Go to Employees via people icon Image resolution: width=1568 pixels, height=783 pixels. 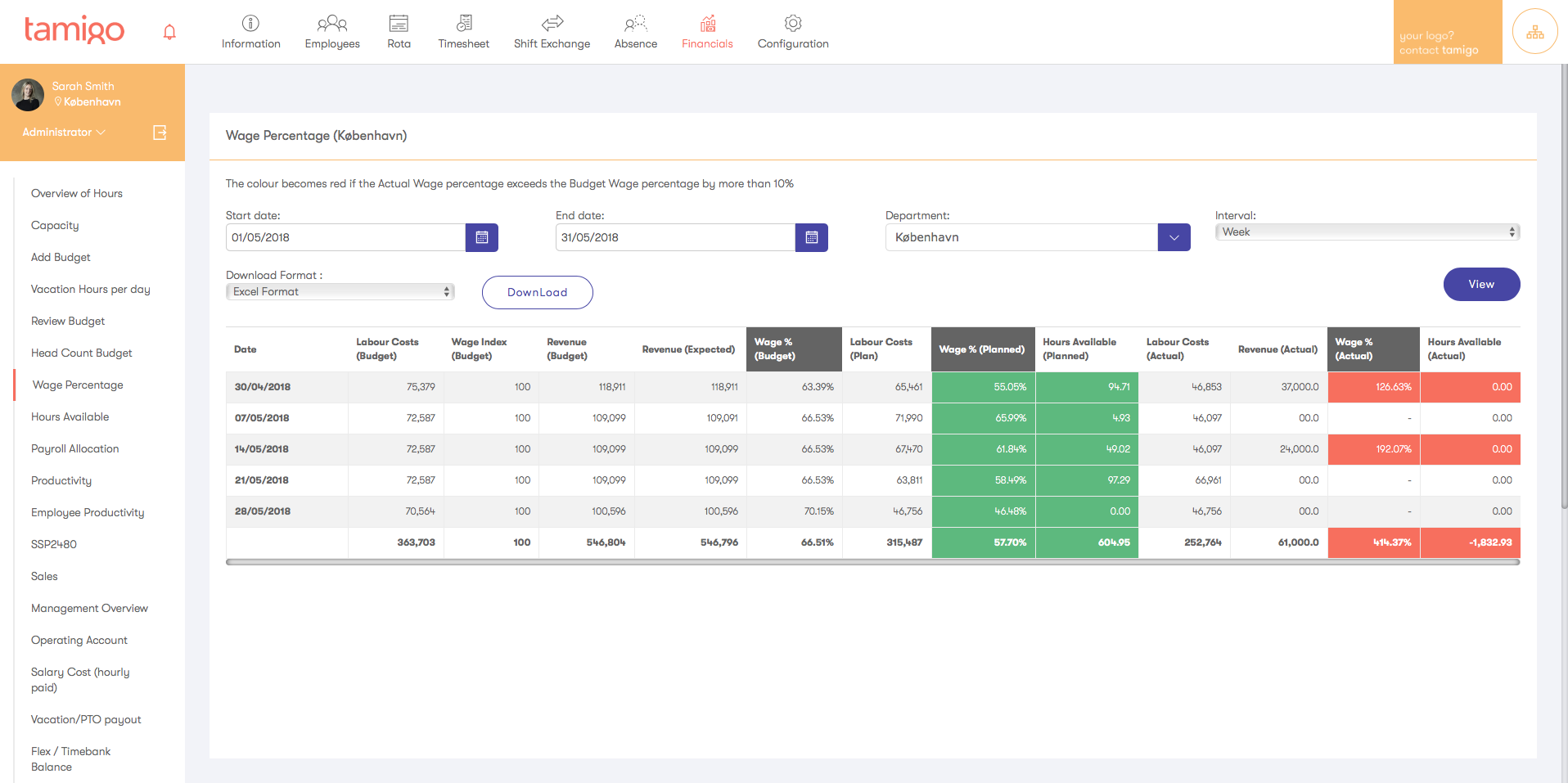point(332,23)
